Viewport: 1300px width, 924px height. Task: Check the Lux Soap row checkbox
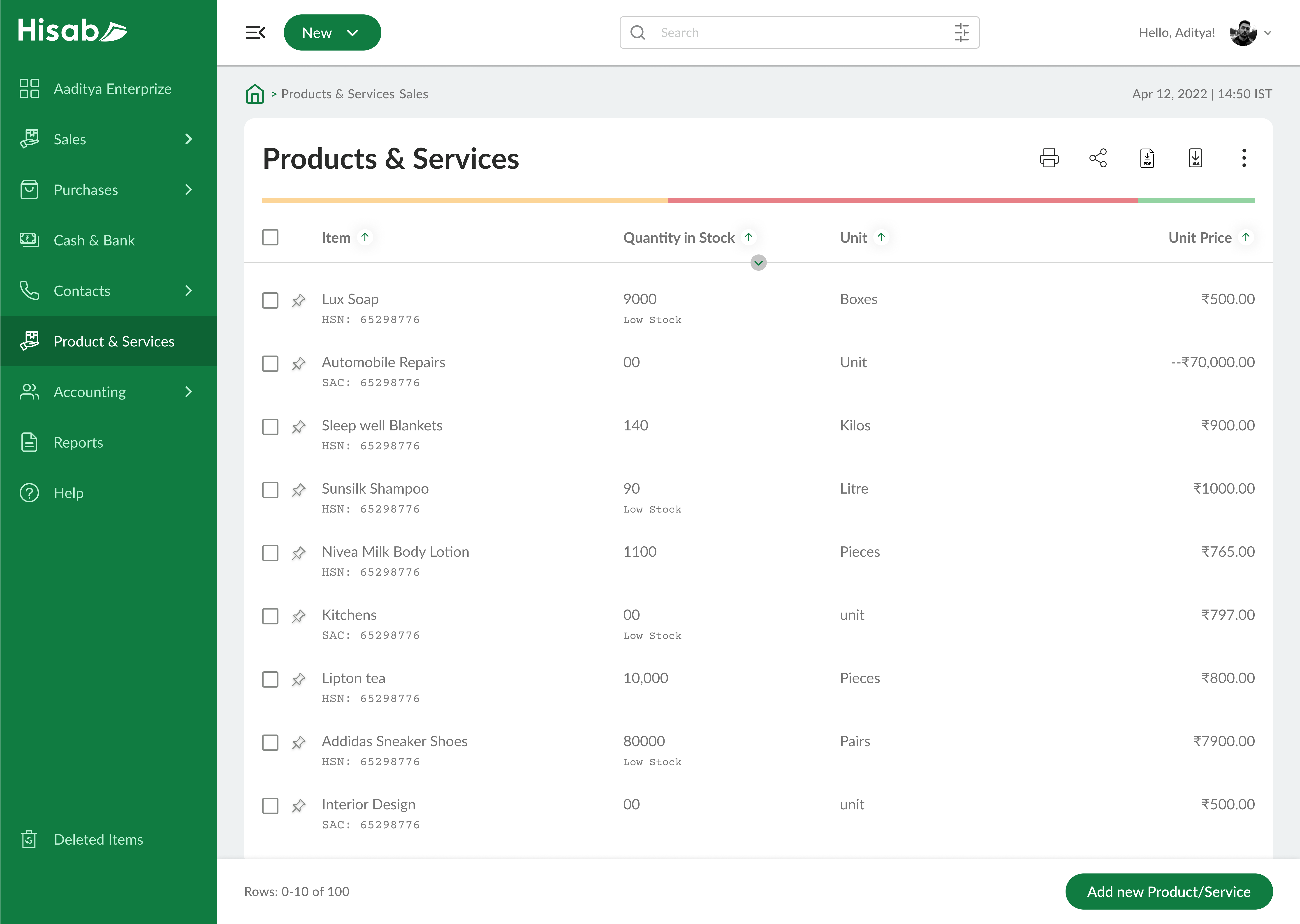(x=270, y=300)
